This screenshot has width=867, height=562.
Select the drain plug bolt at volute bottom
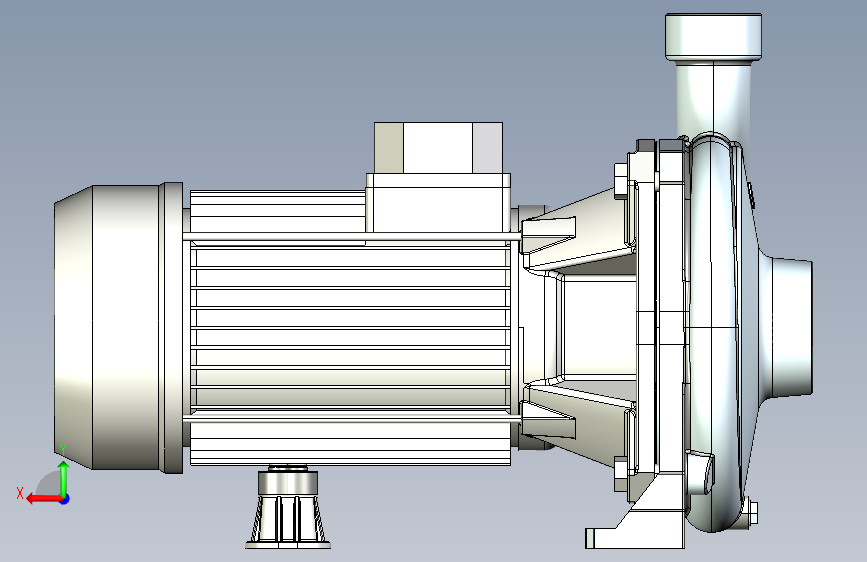point(751,513)
